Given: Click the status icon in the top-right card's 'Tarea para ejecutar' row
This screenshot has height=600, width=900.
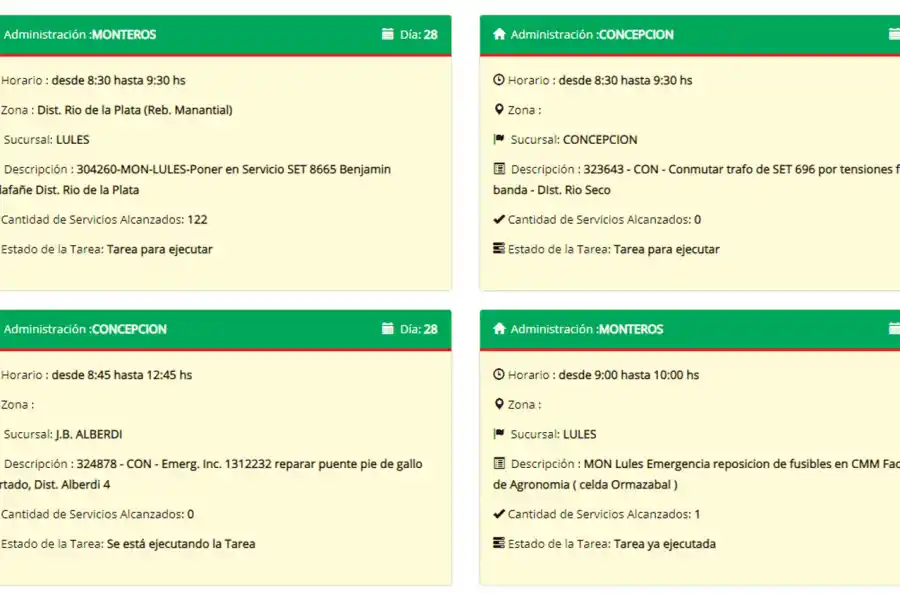Looking at the screenshot, I should tap(499, 249).
